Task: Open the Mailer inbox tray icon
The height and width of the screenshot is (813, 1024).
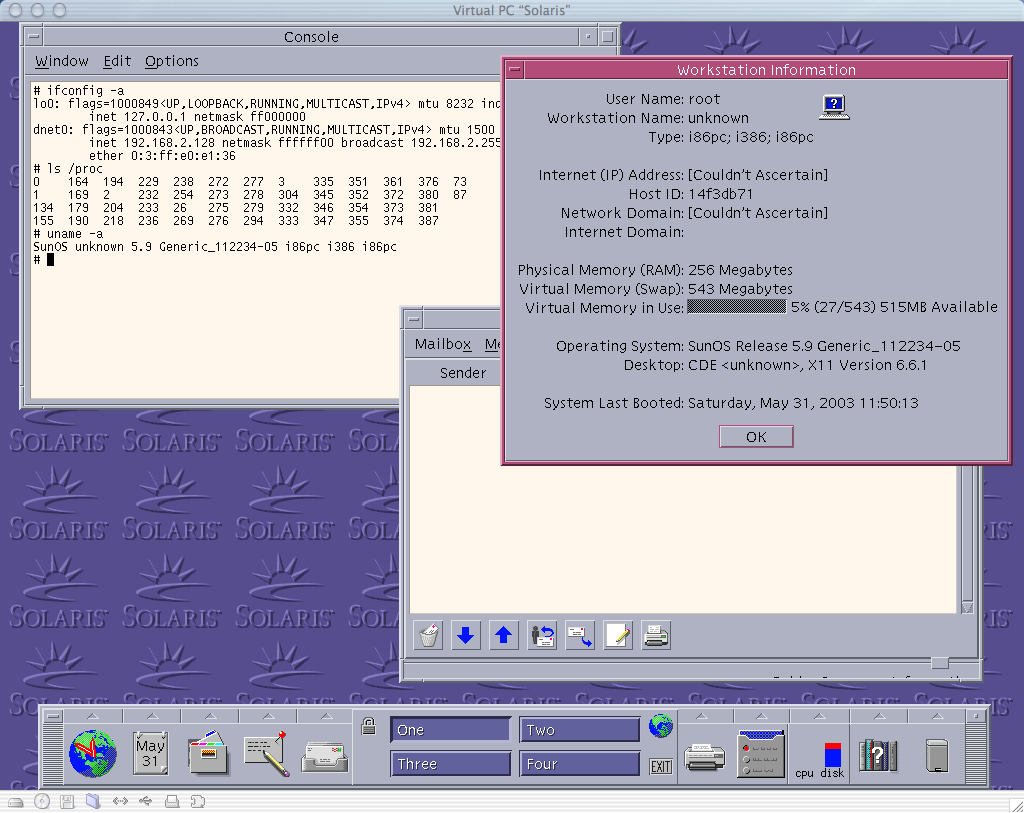Action: coord(325,757)
